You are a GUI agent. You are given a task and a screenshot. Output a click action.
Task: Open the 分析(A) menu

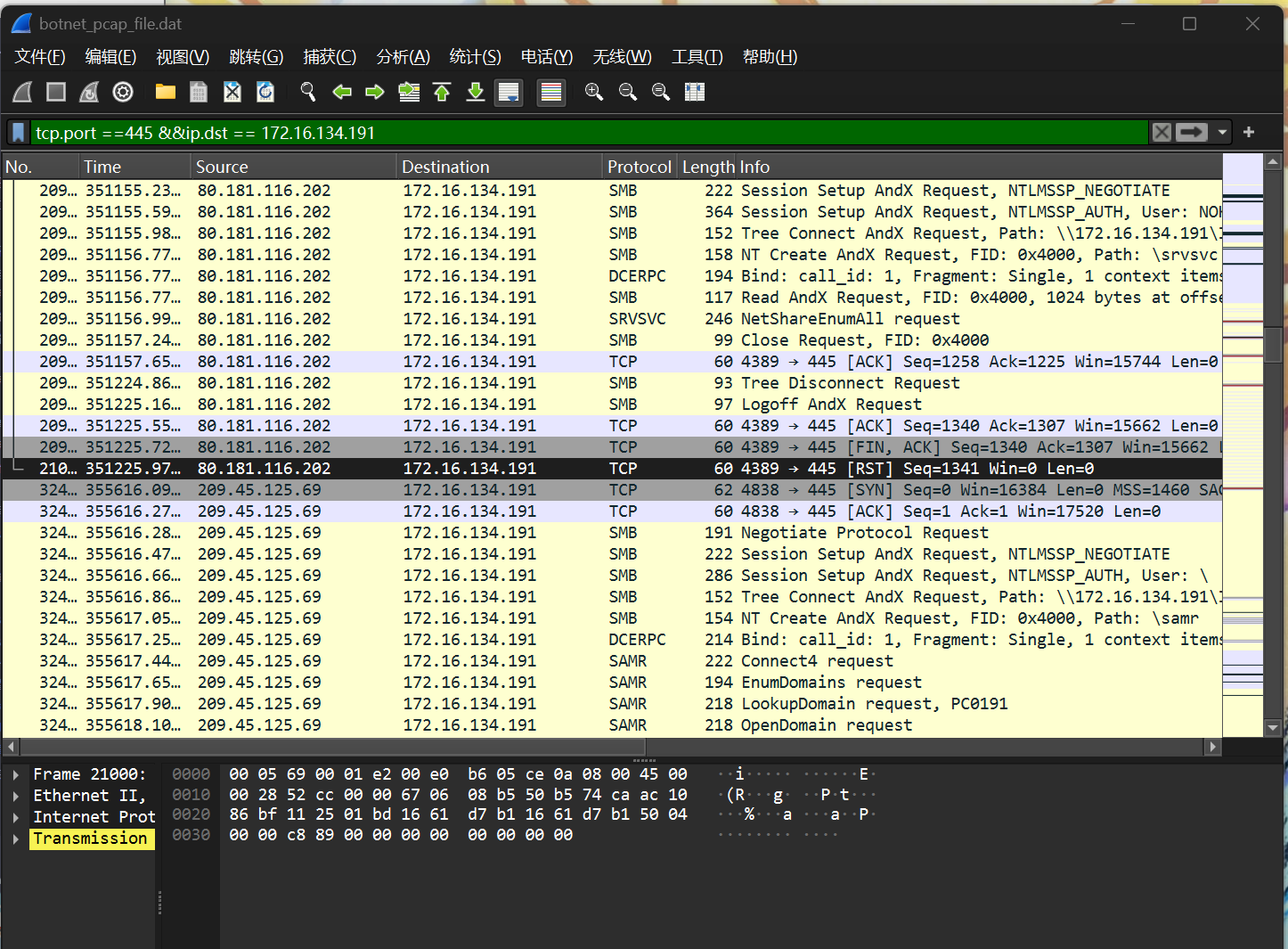403,57
